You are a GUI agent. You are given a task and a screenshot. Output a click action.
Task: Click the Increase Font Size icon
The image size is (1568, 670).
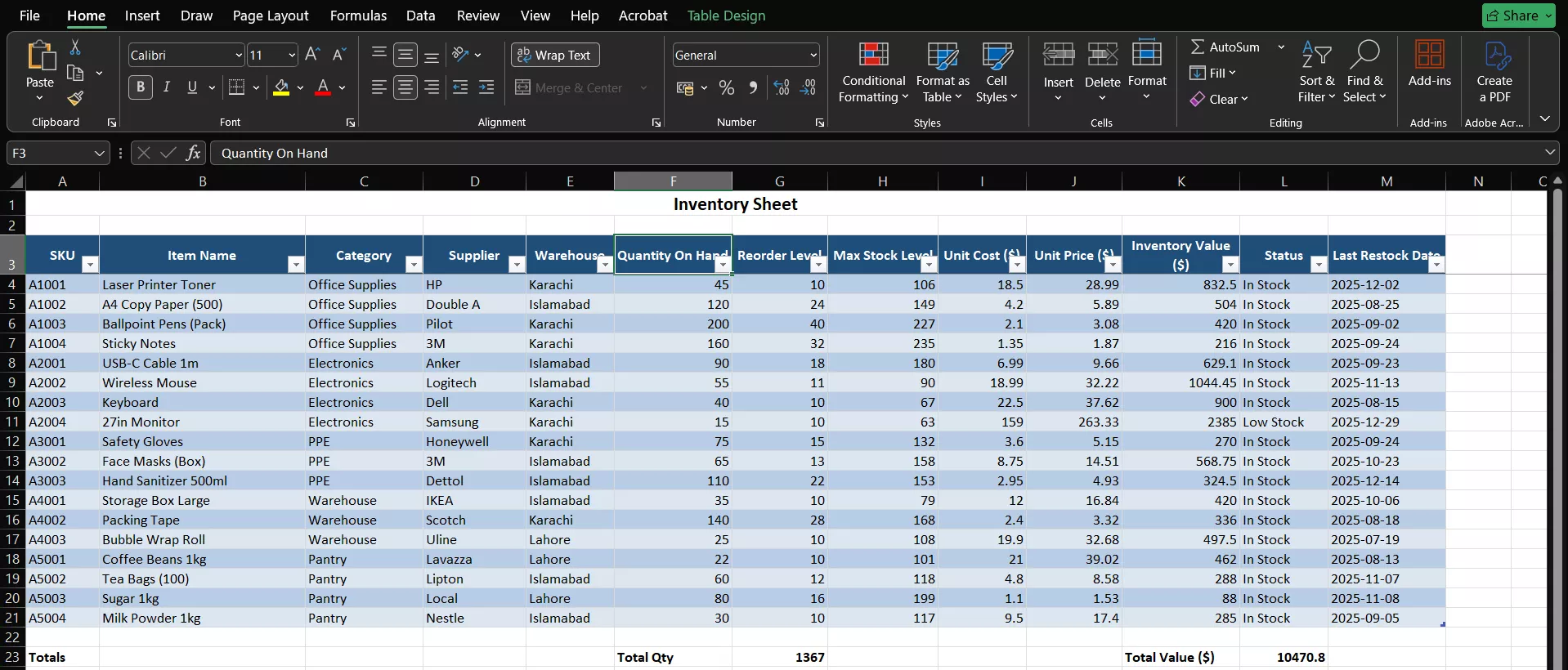coord(311,55)
